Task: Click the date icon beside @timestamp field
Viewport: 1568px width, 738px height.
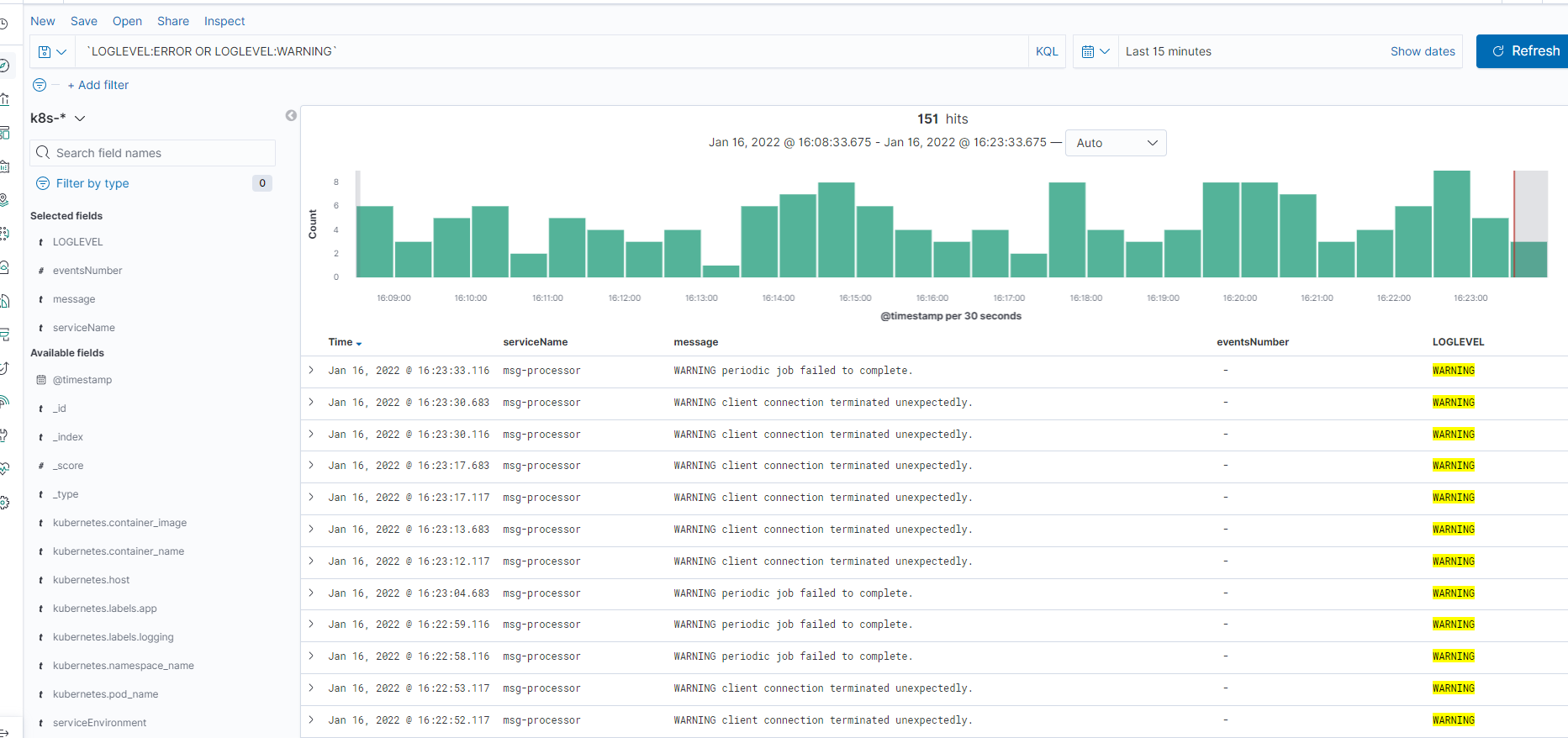Action: point(41,380)
